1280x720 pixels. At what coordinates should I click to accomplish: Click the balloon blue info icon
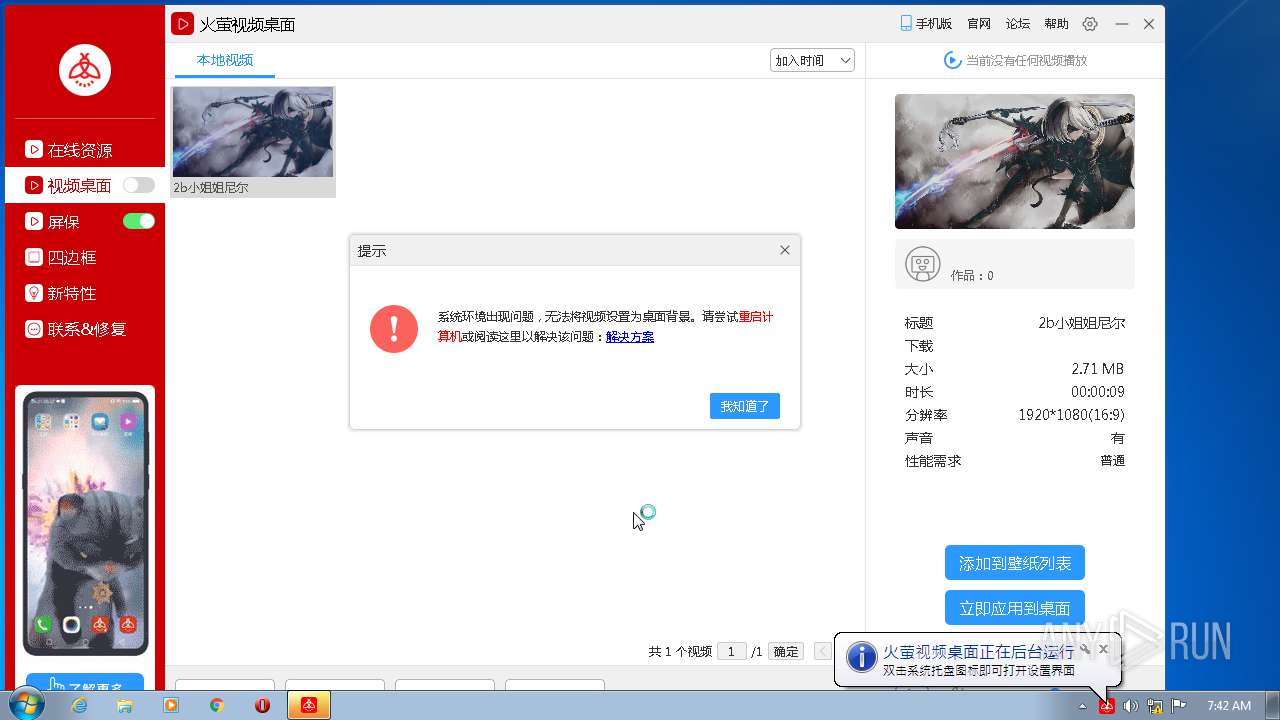click(861, 657)
